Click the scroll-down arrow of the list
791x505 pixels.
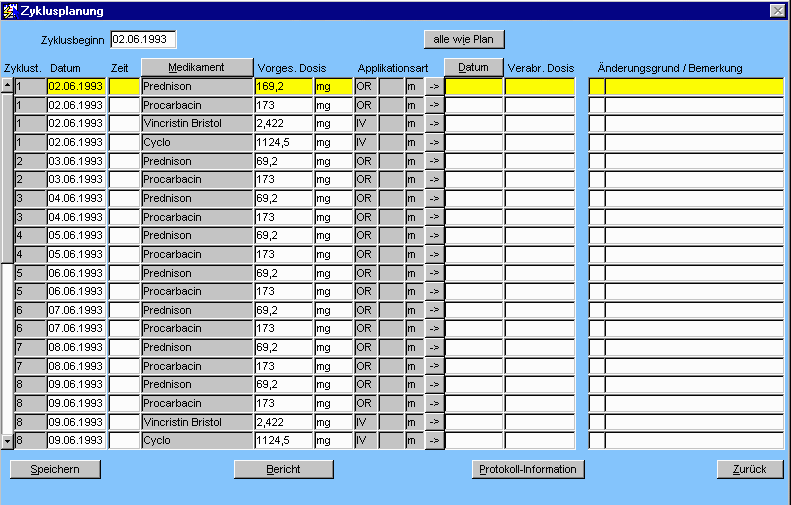coord(7,440)
